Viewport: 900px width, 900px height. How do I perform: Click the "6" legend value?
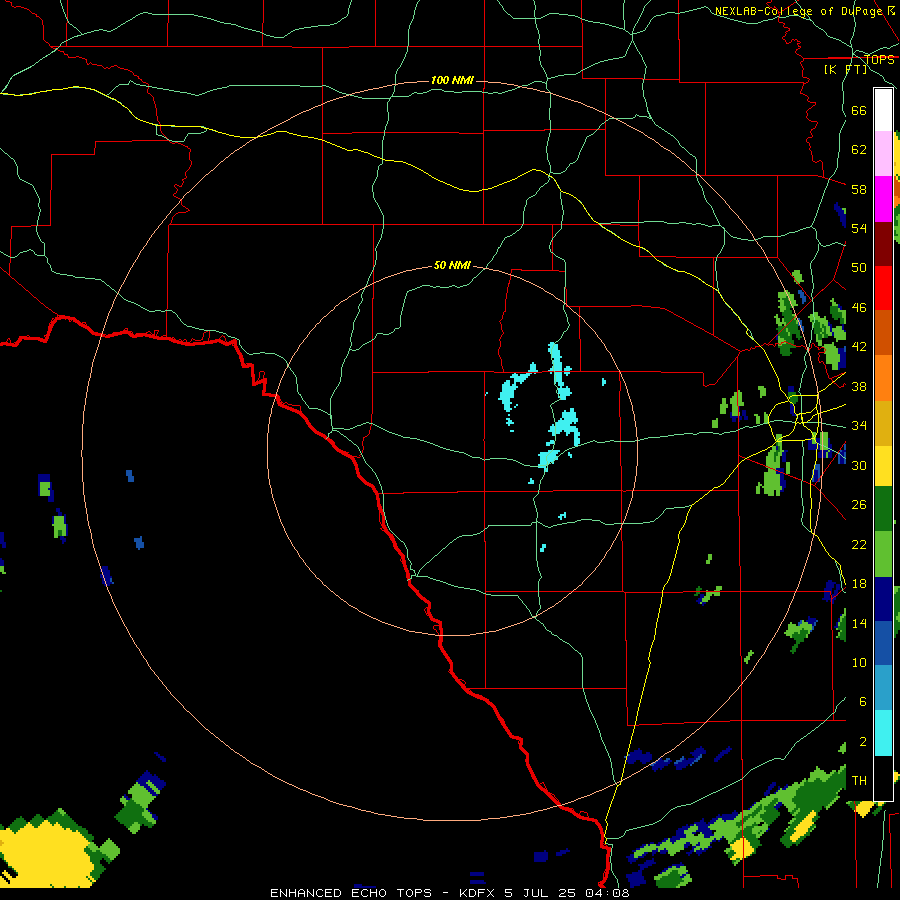(x=862, y=702)
